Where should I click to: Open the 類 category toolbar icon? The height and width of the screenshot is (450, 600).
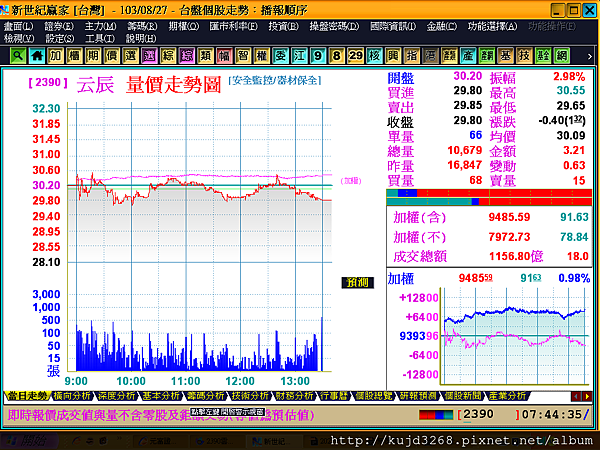coord(205,56)
